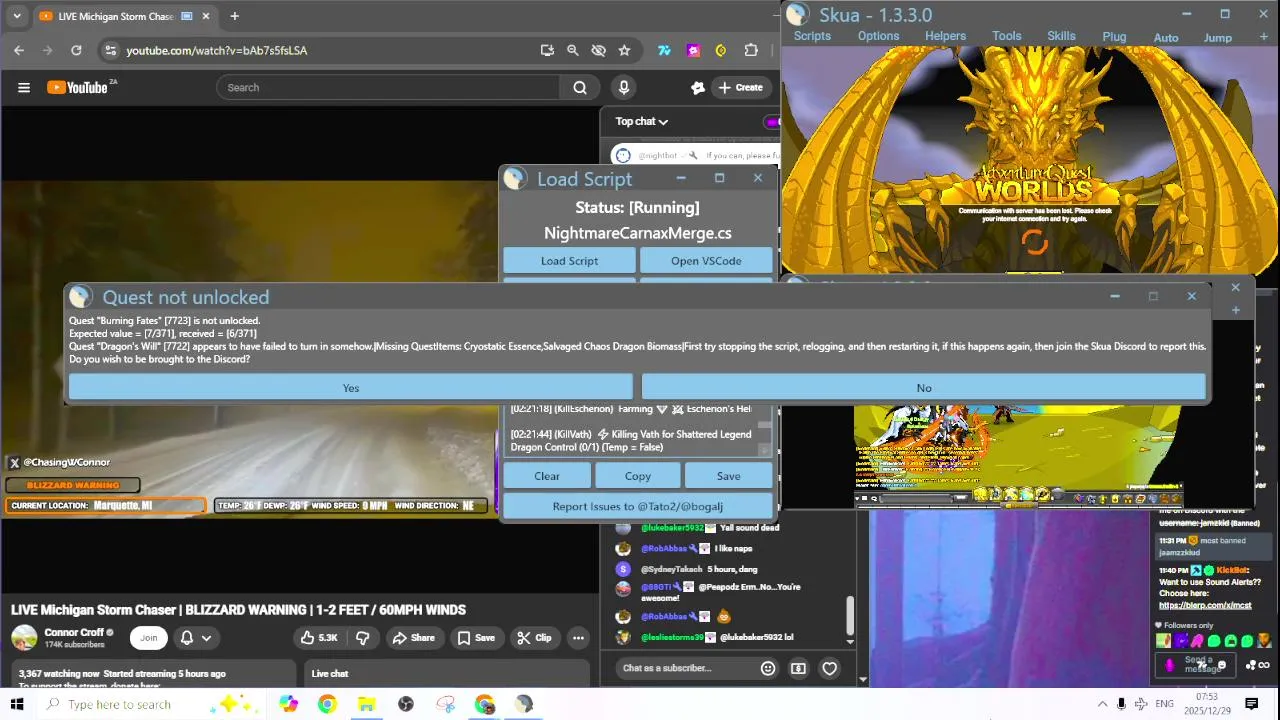Like the video with 5.3K likes
Viewport: 1280px width, 720px height.
[319, 638]
